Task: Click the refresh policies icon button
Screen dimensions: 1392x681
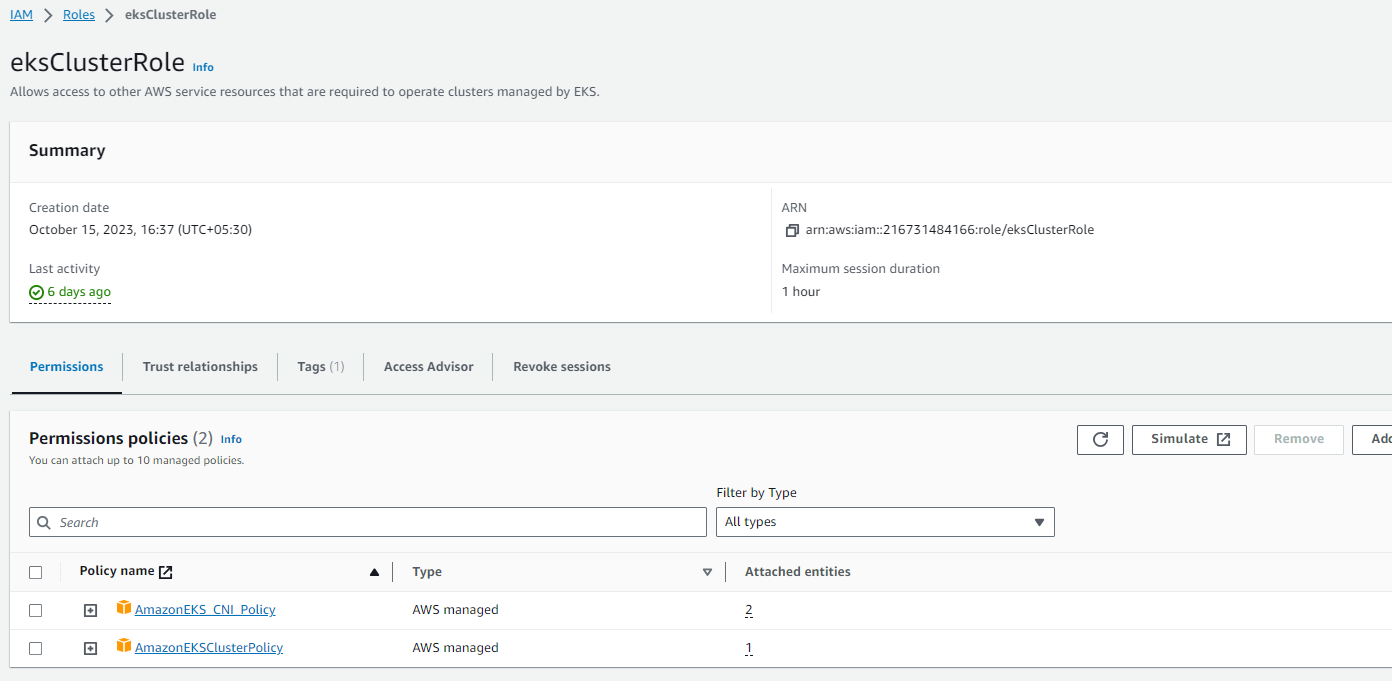Action: (1100, 440)
